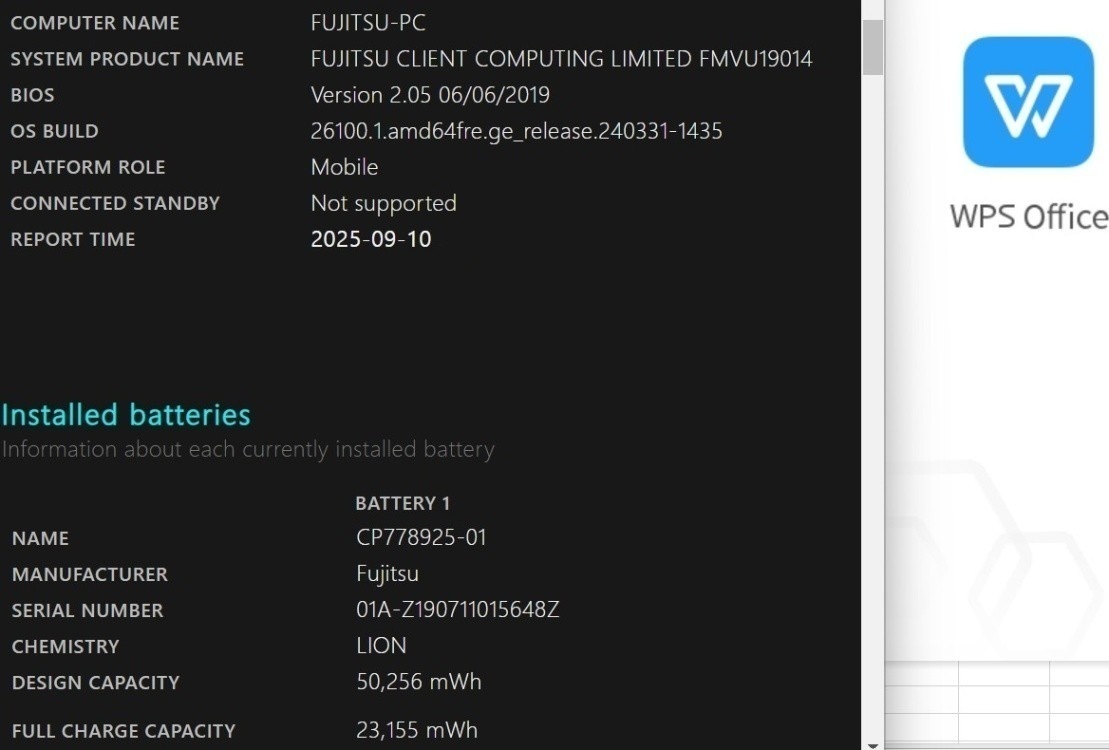
Task: Select the BIOS Version 2.05 value
Action: tap(430, 95)
